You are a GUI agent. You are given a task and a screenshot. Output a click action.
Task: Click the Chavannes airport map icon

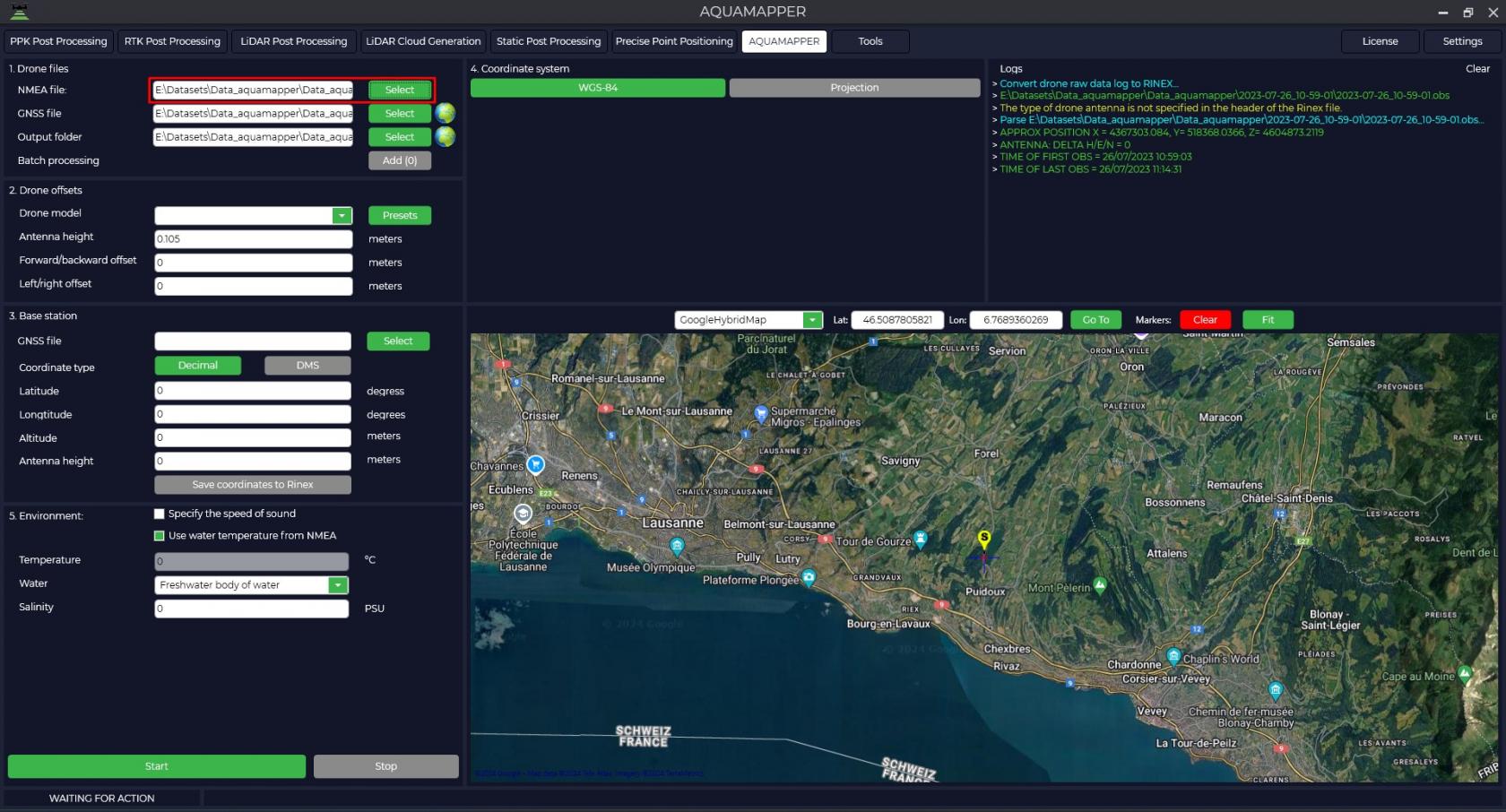pyautogui.click(x=535, y=463)
